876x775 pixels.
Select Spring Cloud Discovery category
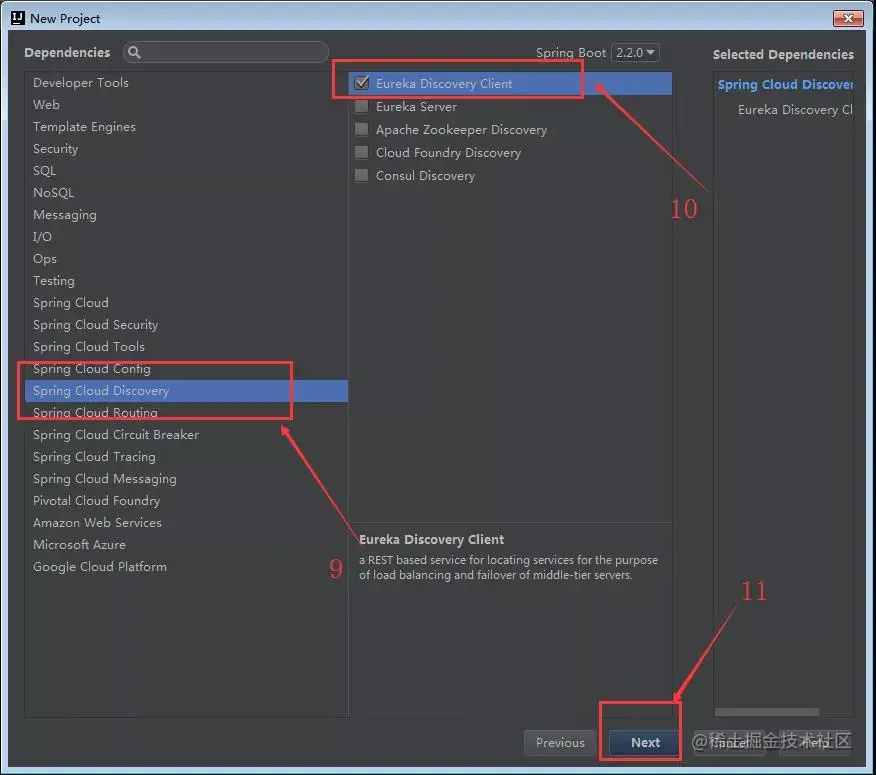(x=186, y=391)
